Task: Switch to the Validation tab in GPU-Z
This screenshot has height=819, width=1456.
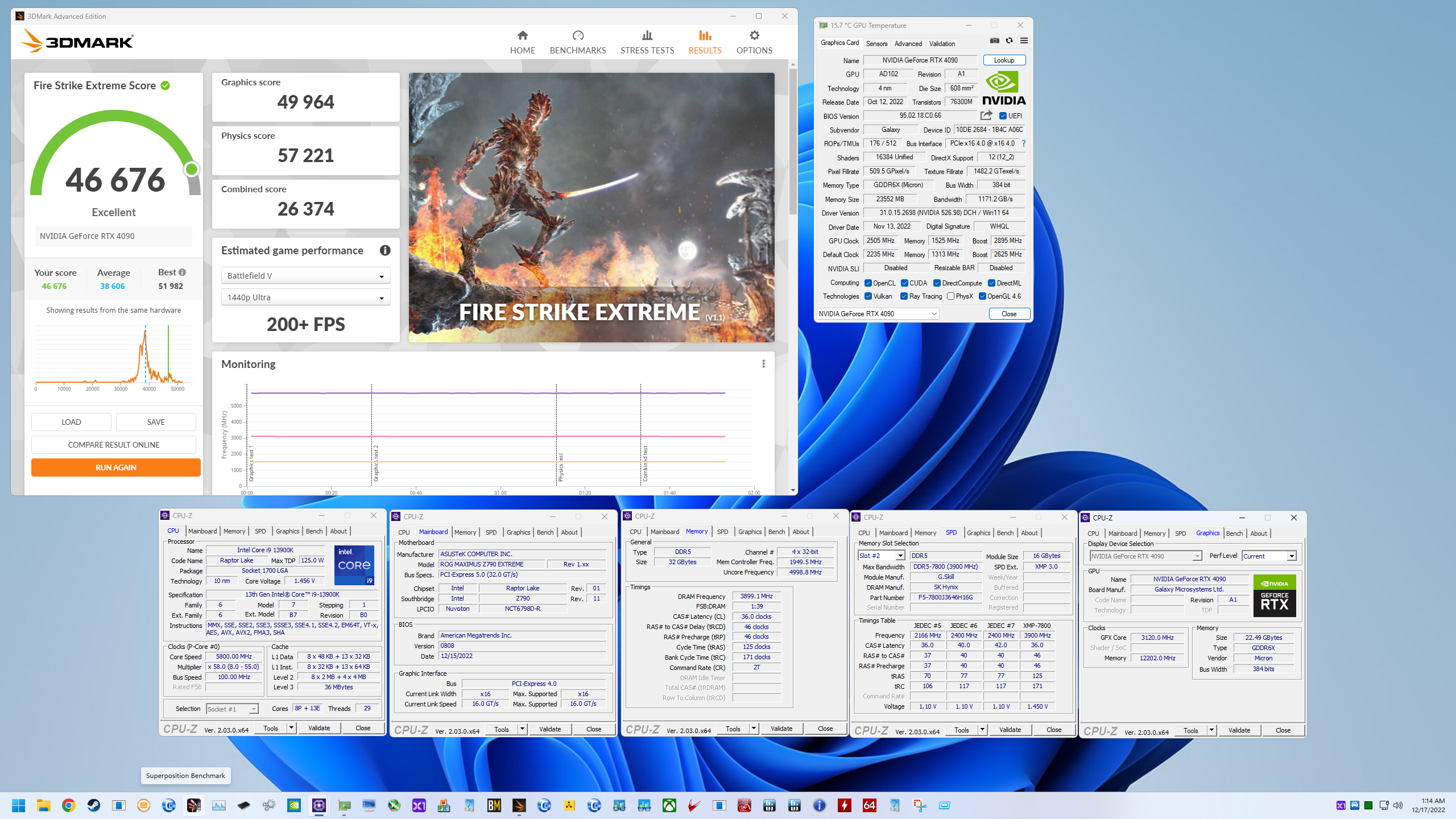Action: pos(942,44)
